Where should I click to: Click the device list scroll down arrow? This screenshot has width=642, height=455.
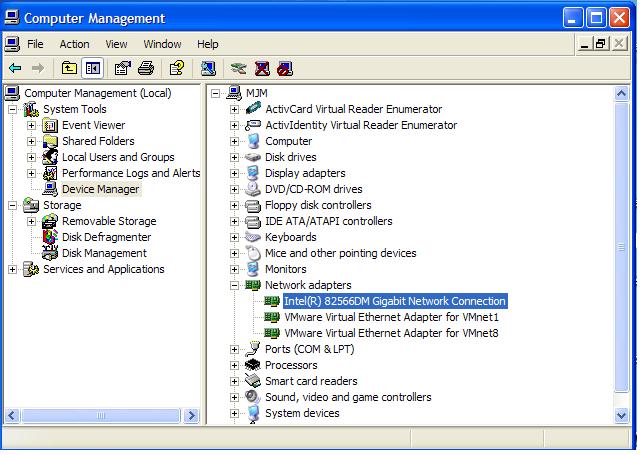[622, 415]
